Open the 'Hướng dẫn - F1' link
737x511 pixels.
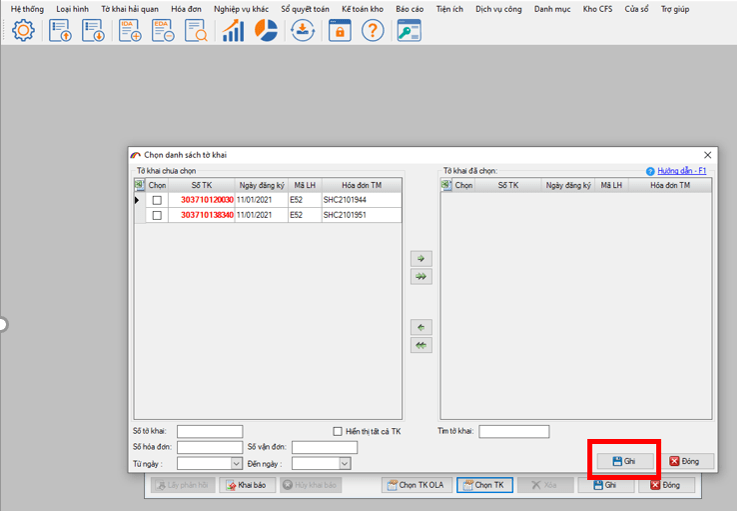(x=682, y=171)
